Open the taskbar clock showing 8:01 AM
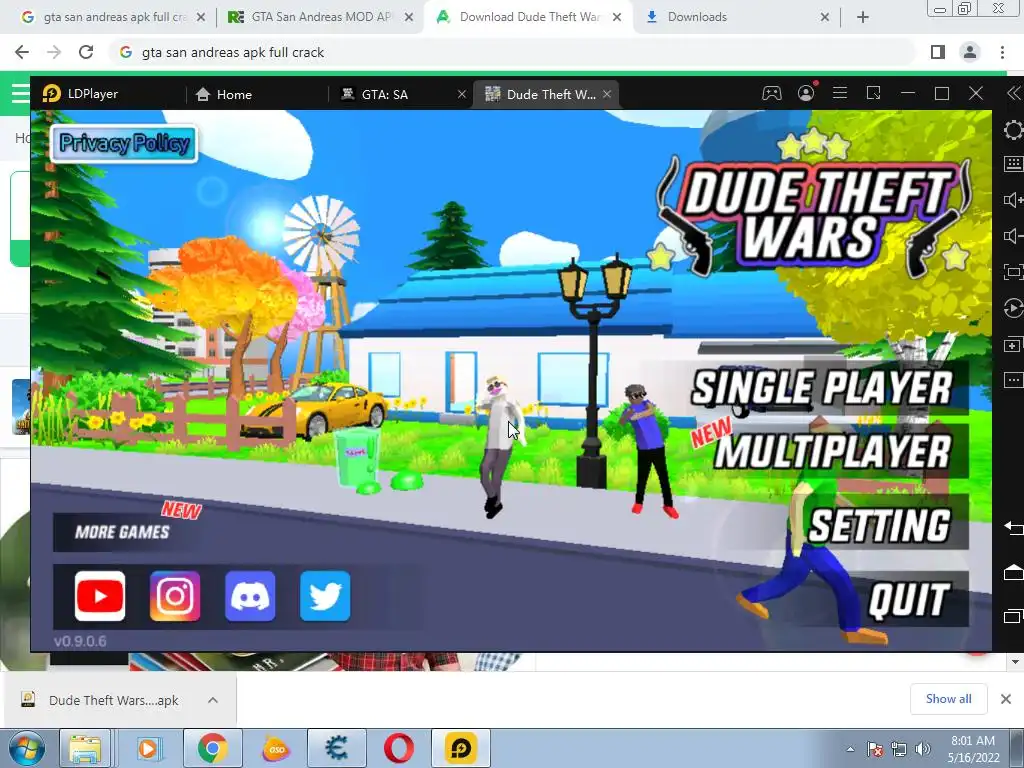 coord(973,749)
